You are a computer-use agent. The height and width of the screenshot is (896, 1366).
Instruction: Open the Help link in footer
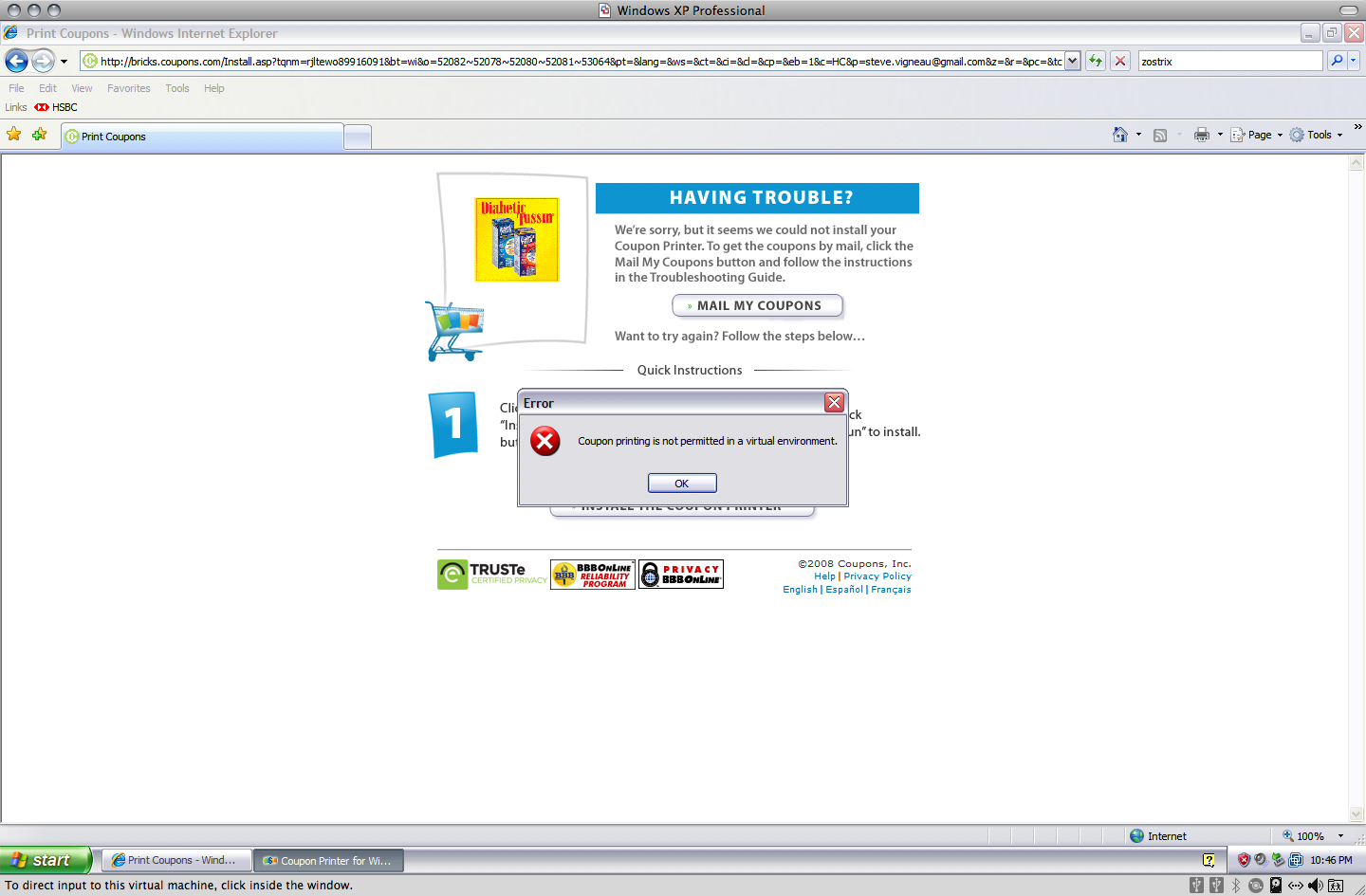click(824, 576)
